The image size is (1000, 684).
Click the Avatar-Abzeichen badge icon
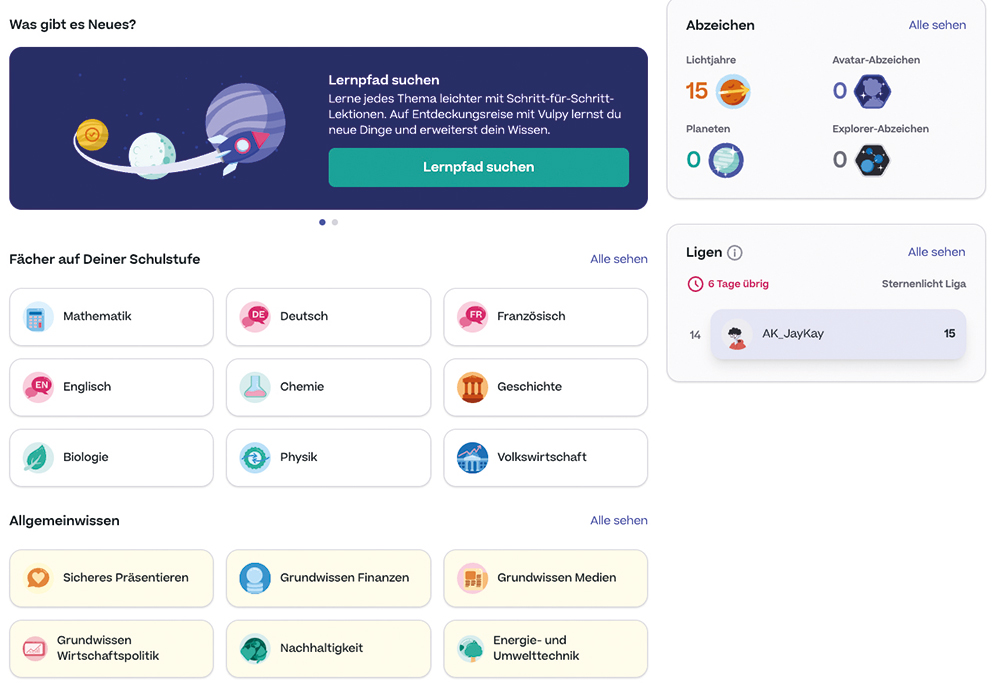[x=872, y=91]
